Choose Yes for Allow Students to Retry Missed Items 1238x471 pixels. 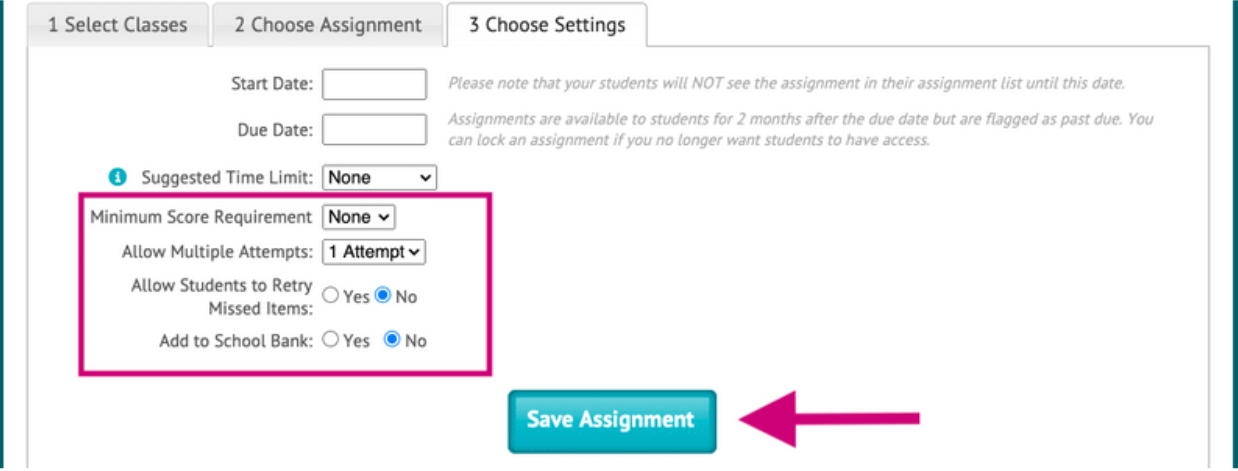coord(331,297)
